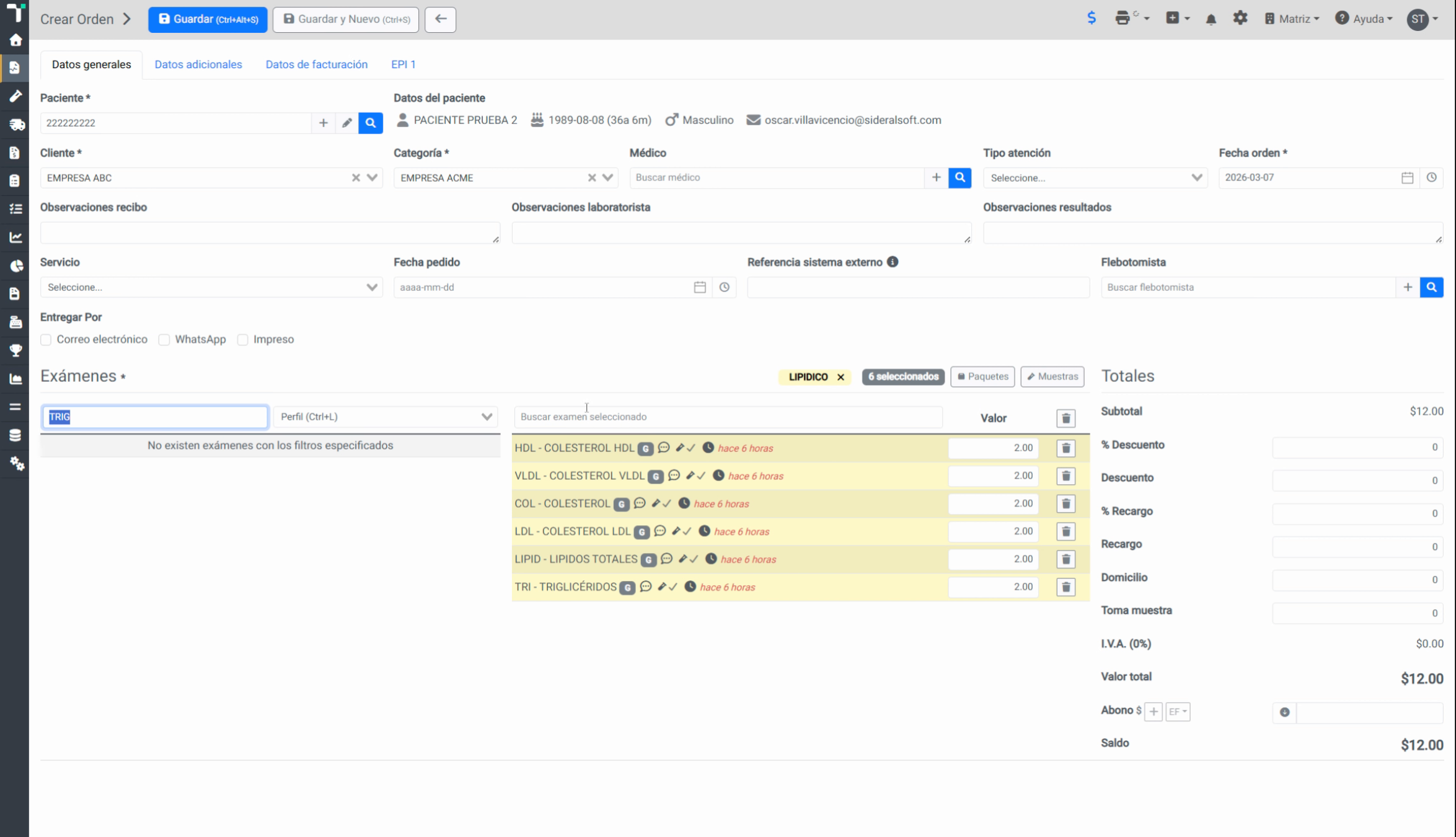
Task: Edit value of LDL - COLESTEROL LDL
Action: pos(993,531)
